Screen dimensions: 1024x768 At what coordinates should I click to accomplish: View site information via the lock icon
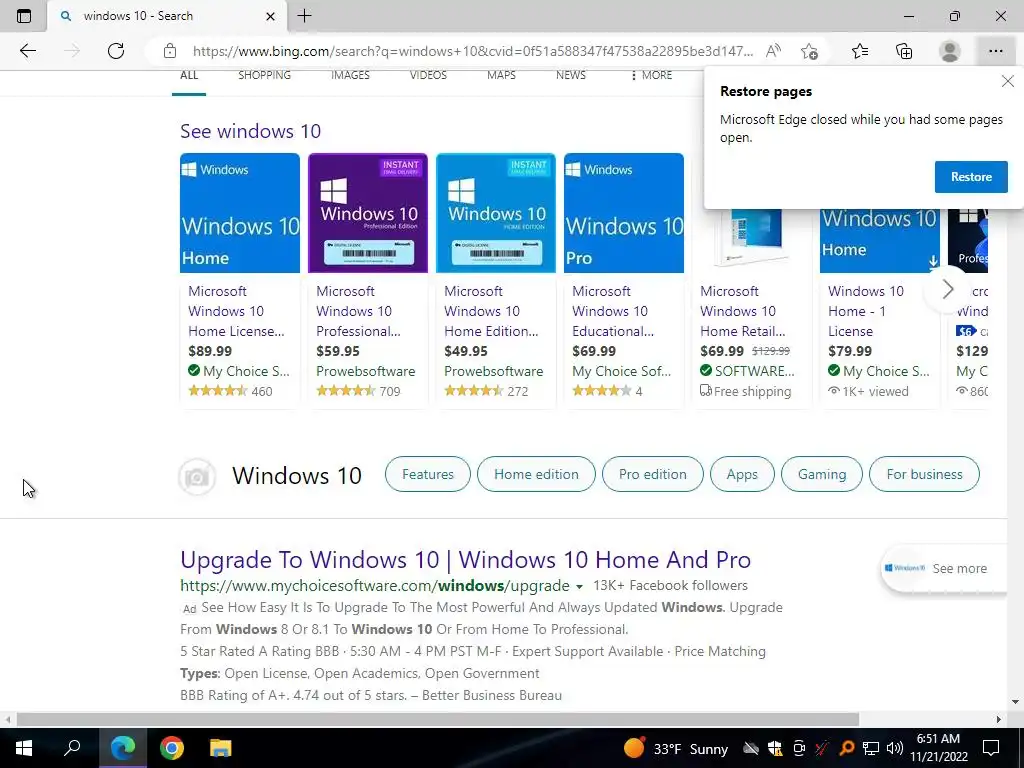pyautogui.click(x=170, y=51)
